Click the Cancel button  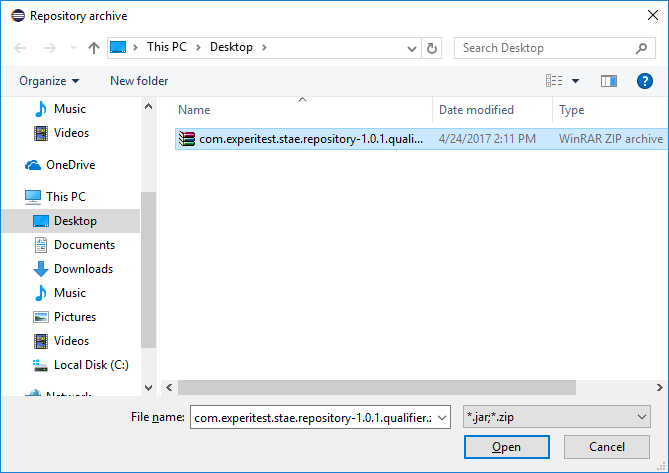click(x=607, y=447)
